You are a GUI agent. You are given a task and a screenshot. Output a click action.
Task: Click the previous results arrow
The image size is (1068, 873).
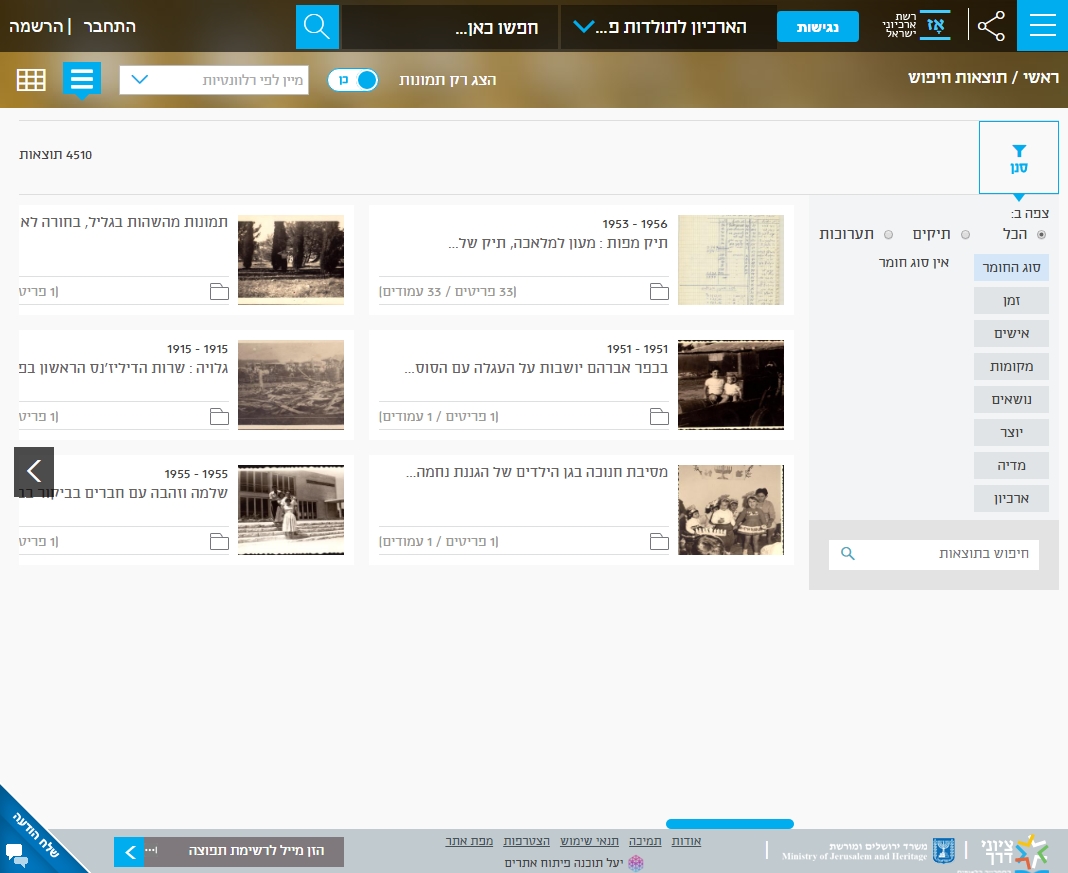coord(34,471)
